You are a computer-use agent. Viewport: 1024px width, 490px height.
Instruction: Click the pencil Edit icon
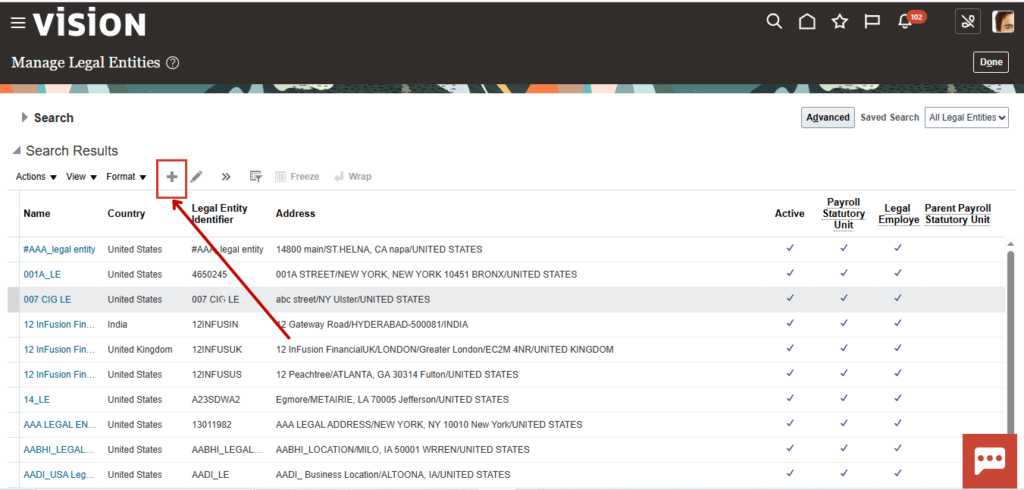[197, 177]
